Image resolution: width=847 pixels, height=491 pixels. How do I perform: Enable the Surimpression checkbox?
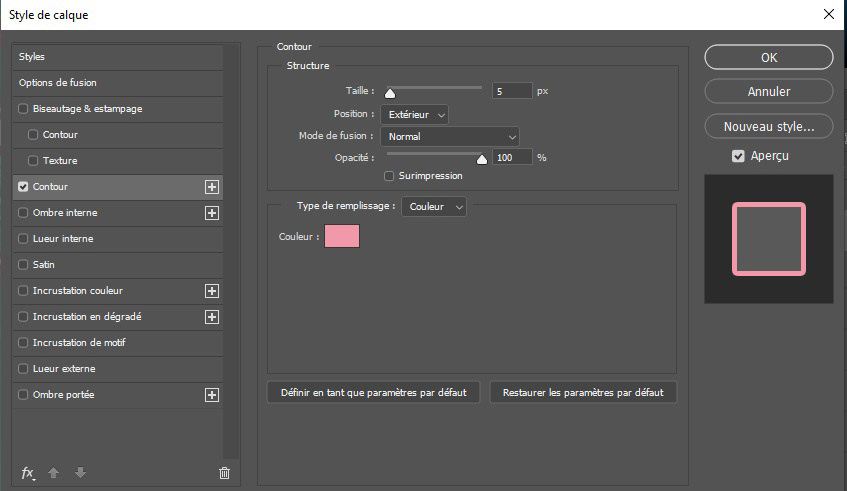click(x=389, y=176)
